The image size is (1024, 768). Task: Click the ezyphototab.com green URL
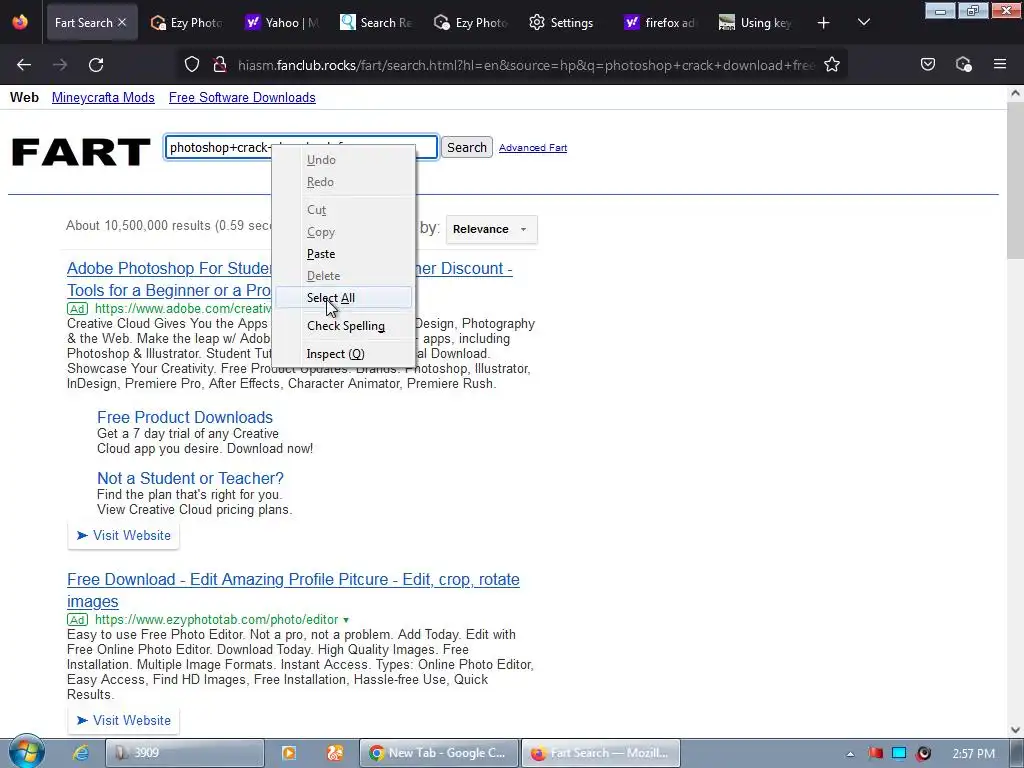[217, 619]
